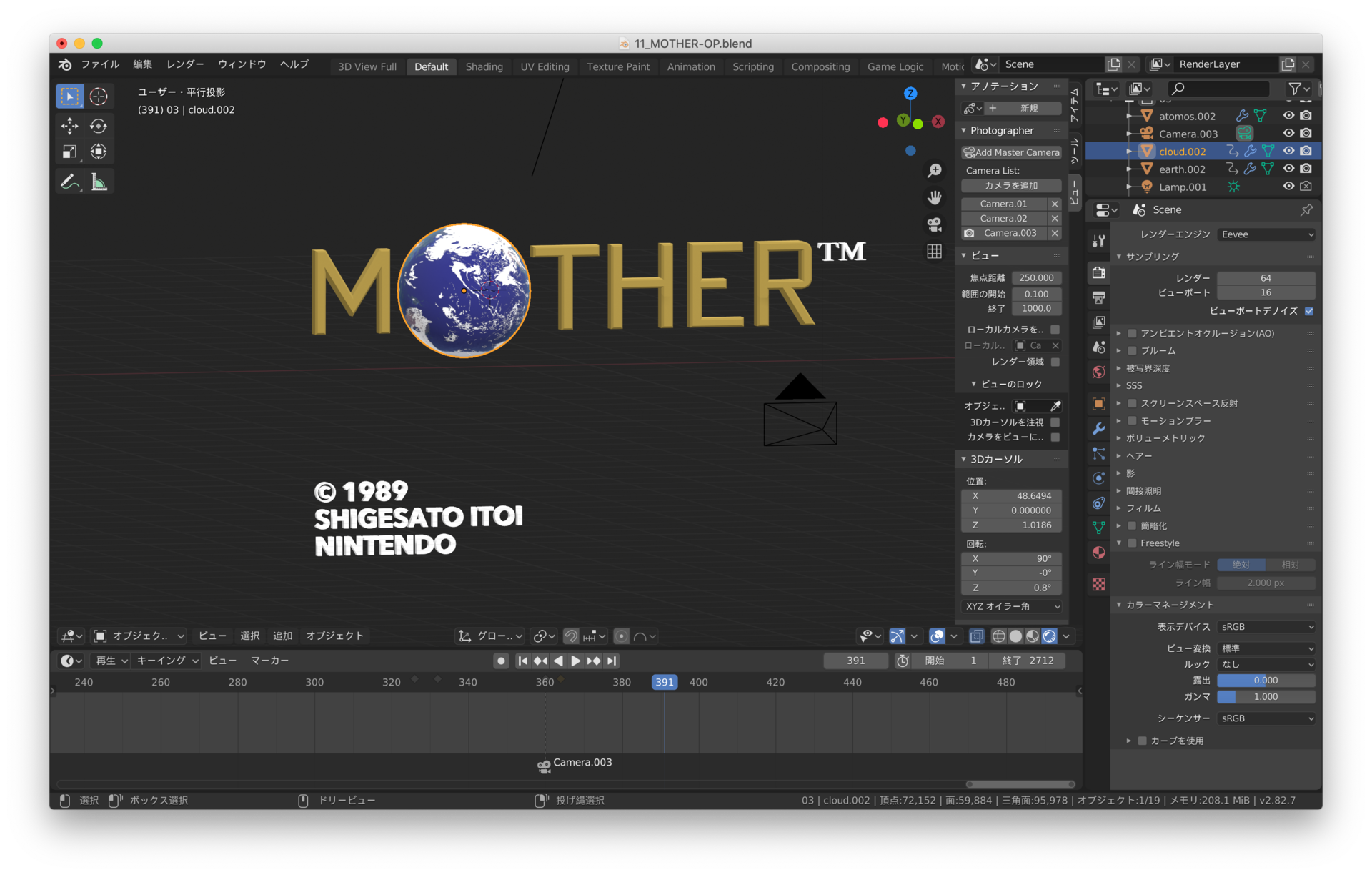Click the Exposure slider
This screenshot has width=1372, height=875.
1266,681
